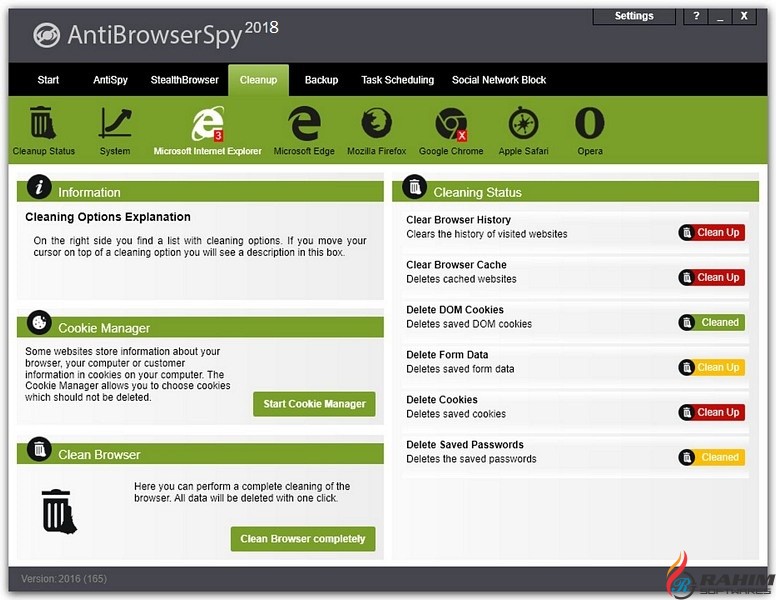
Task: Click the Clean Browser header trash icon
Action: (39, 450)
